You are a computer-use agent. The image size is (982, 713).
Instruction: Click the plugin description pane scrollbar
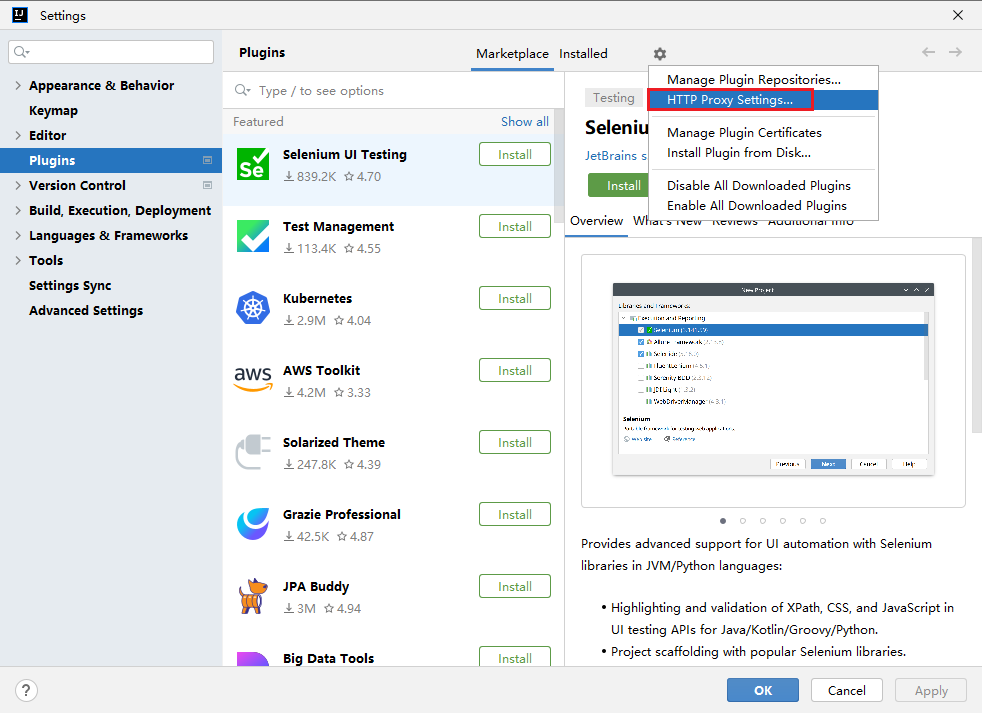click(976, 335)
